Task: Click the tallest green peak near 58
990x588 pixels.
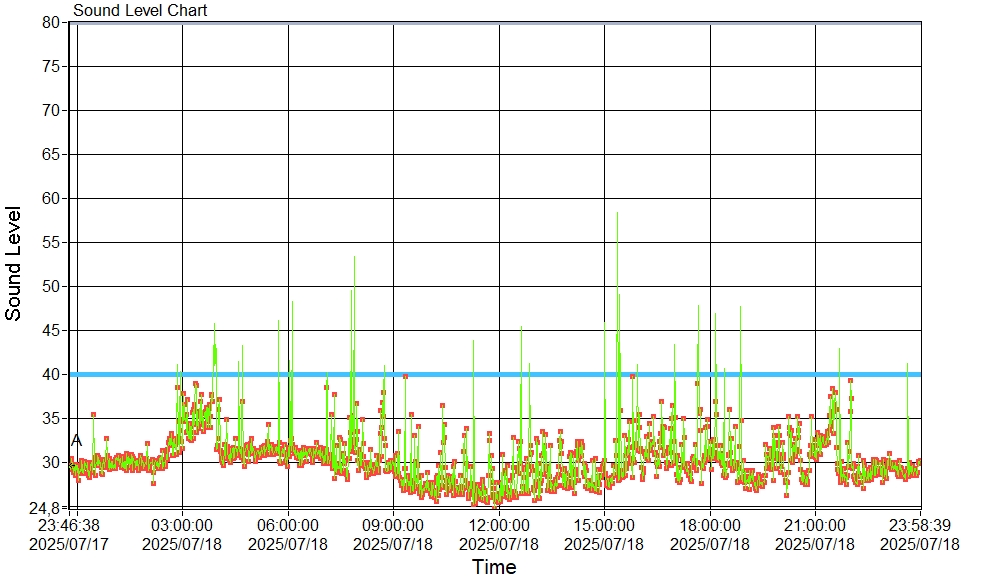Action: coord(617,214)
